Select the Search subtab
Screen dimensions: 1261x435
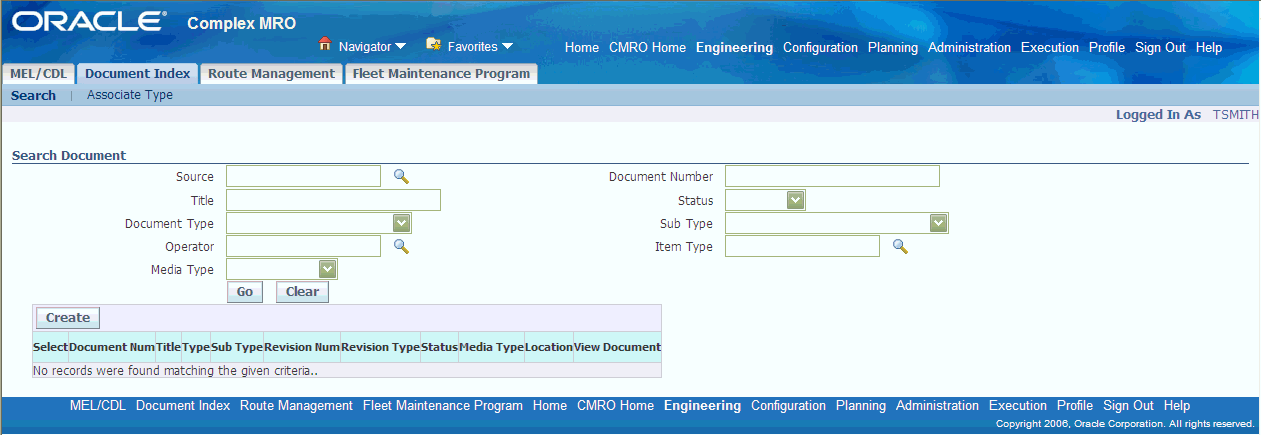pos(34,96)
